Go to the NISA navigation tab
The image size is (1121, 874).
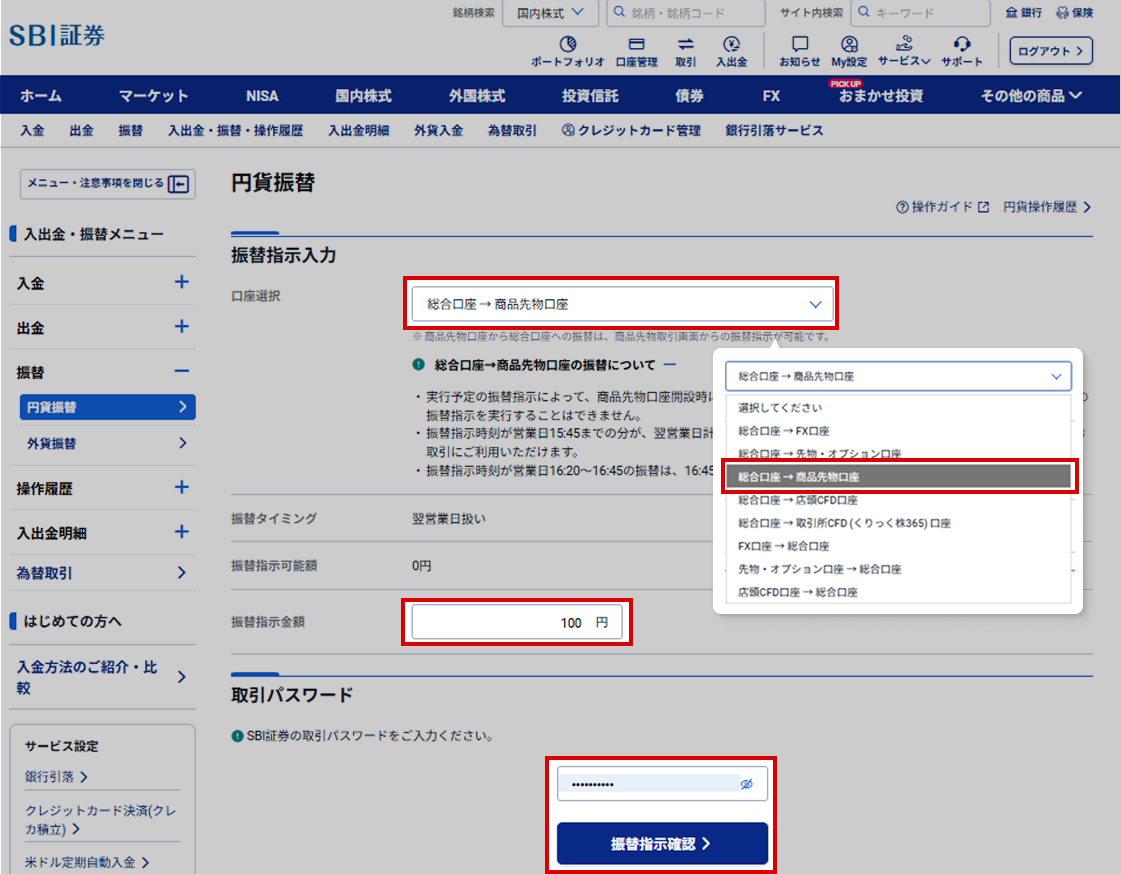pos(262,96)
